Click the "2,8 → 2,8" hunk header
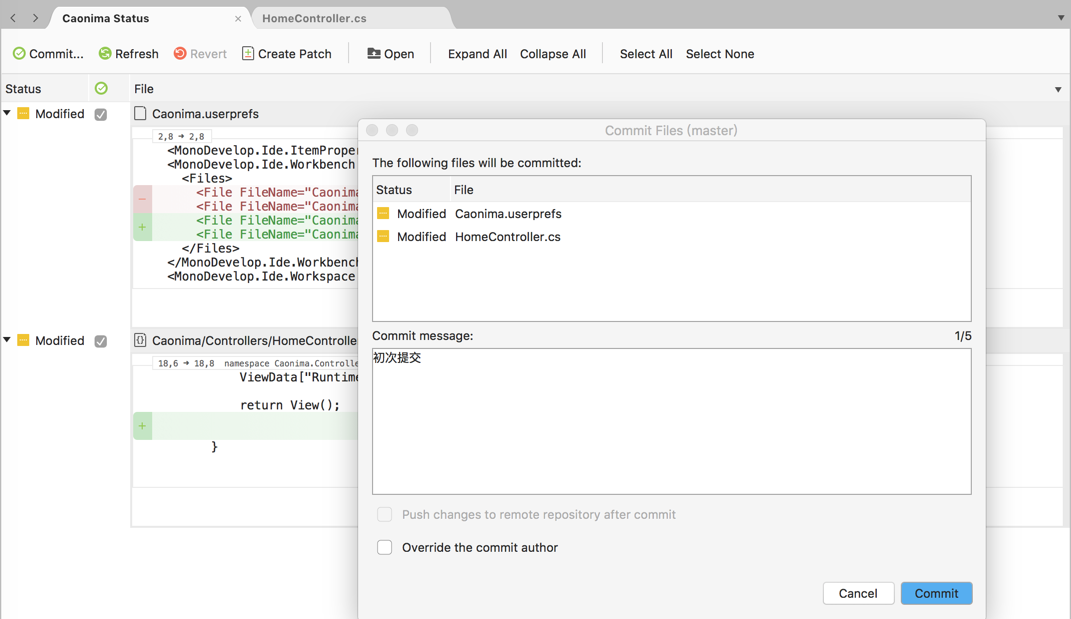 coord(181,136)
